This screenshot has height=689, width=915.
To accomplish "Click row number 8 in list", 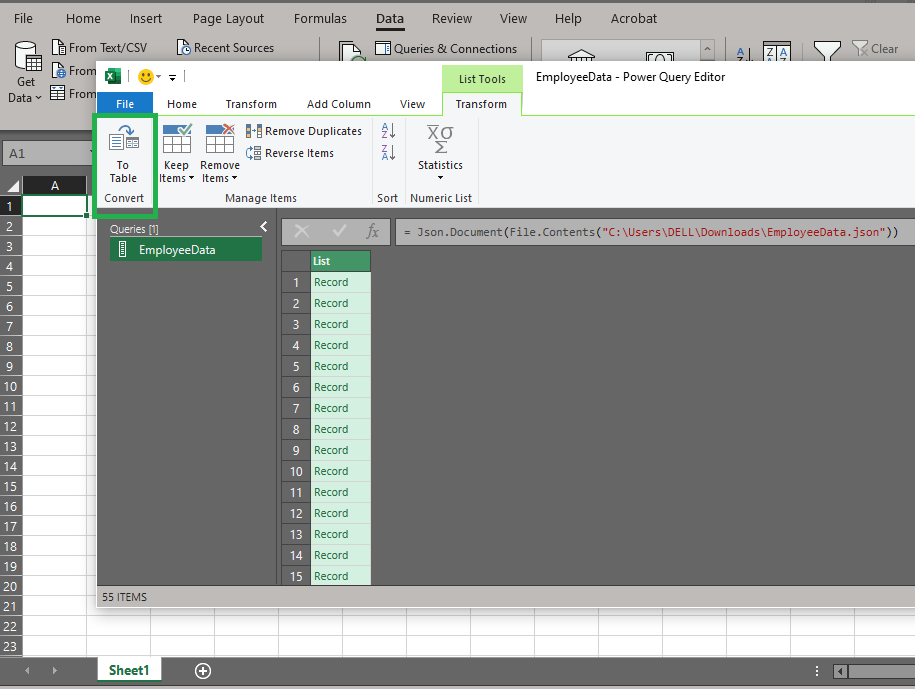I will (x=296, y=429).
